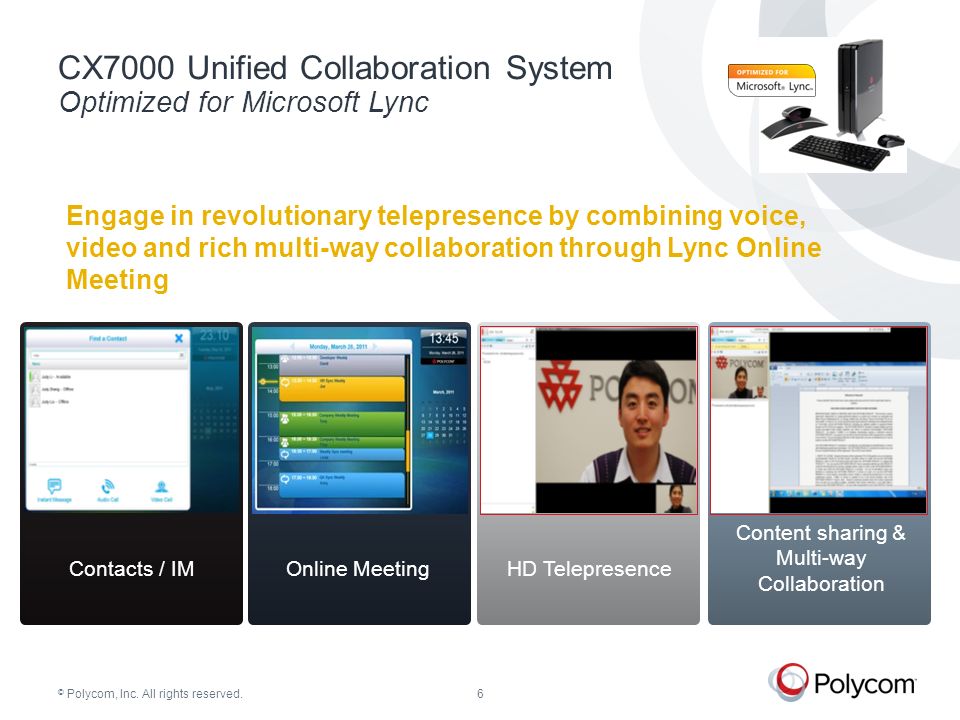Click the shared Word document page

tap(853, 438)
